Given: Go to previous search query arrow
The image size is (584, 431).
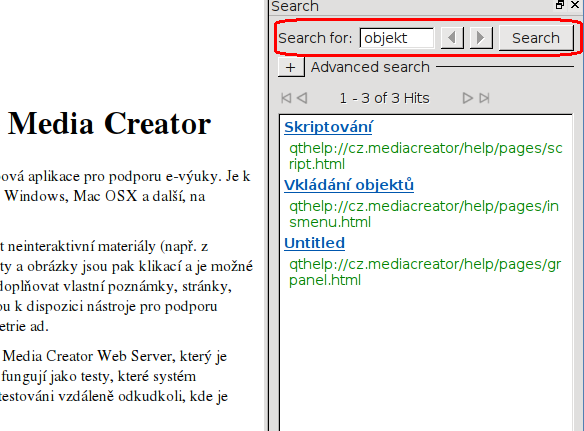Looking at the screenshot, I should (x=452, y=38).
